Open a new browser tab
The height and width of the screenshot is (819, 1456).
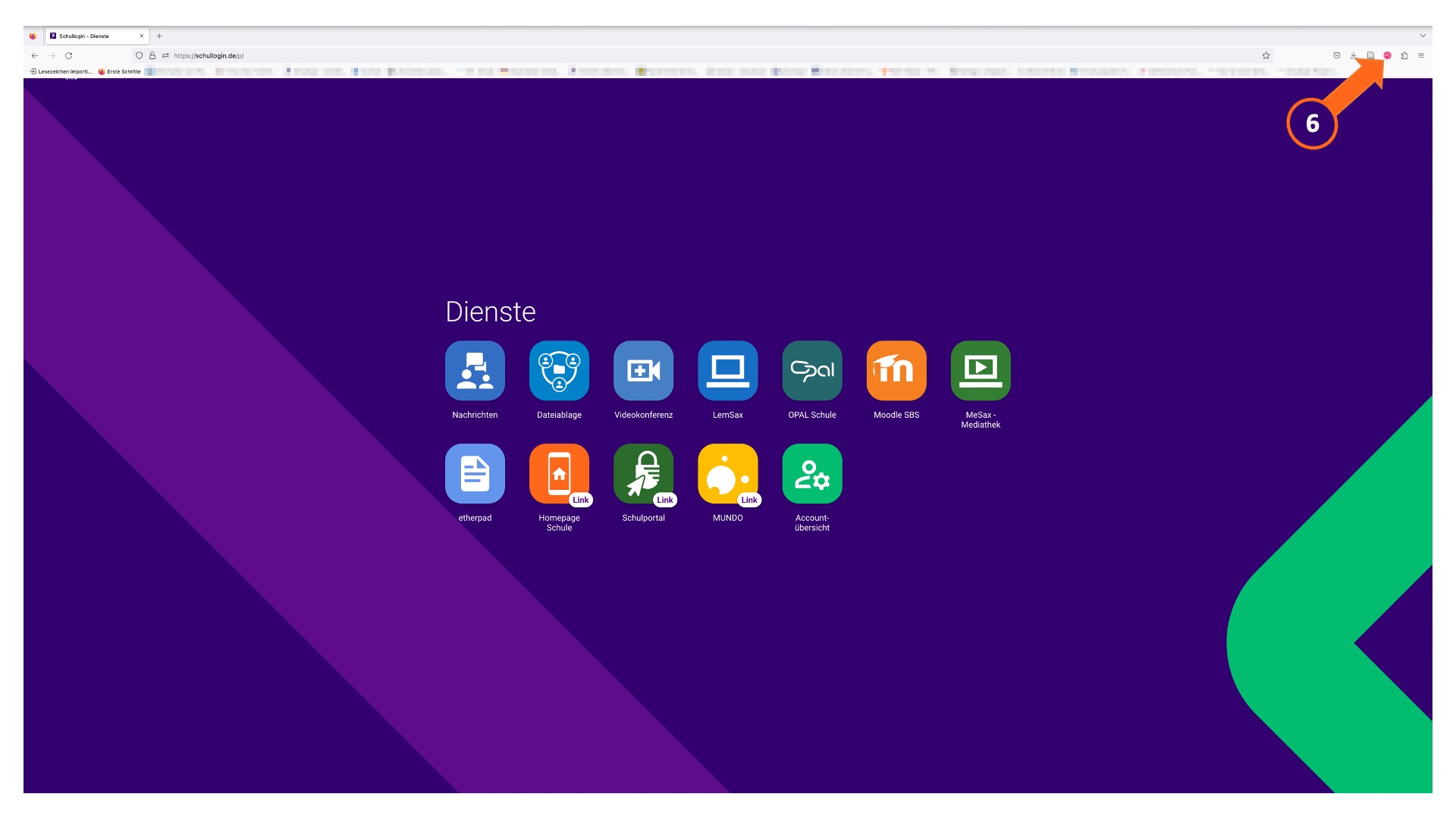tap(159, 36)
